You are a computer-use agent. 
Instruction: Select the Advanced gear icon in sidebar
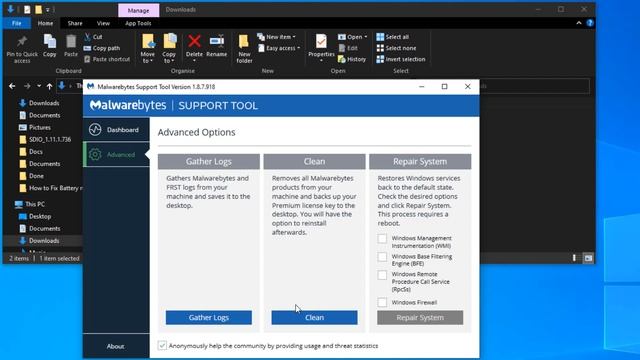(x=95, y=154)
